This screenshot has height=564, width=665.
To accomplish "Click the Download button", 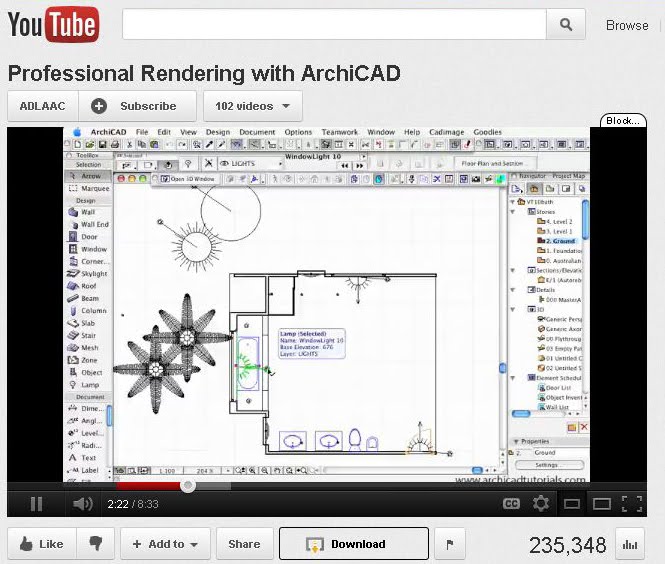I will [354, 544].
